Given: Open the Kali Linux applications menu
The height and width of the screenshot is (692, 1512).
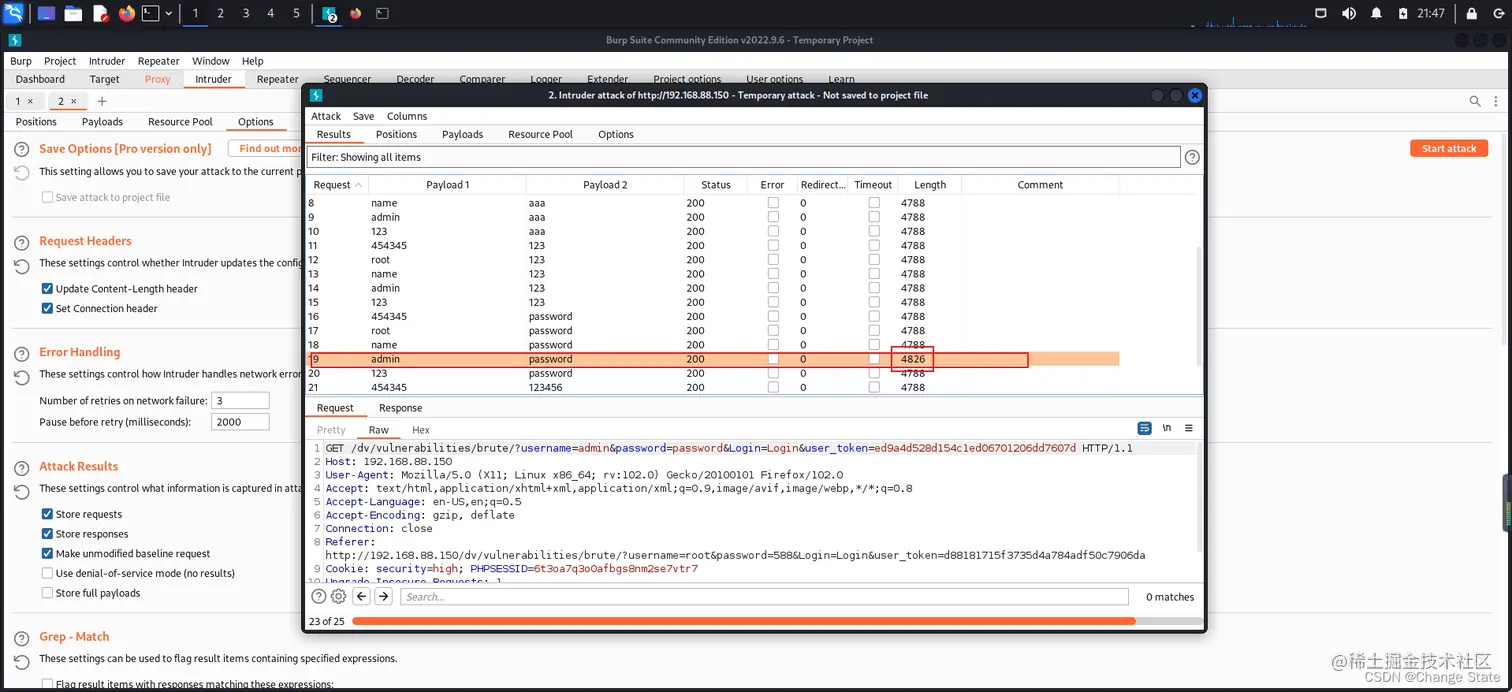Looking at the screenshot, I should [x=14, y=14].
